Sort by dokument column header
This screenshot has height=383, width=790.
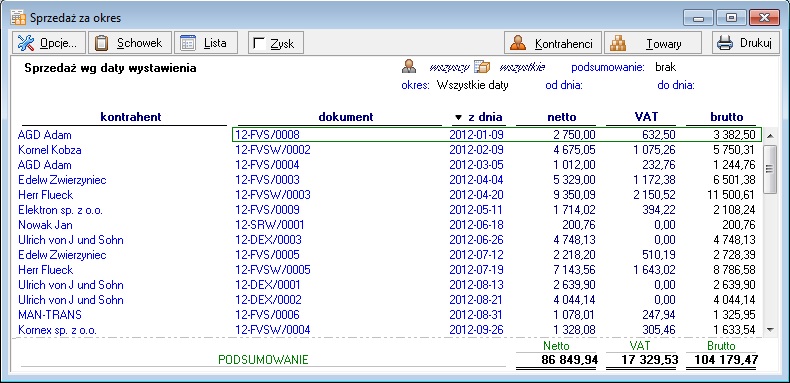pos(346,117)
